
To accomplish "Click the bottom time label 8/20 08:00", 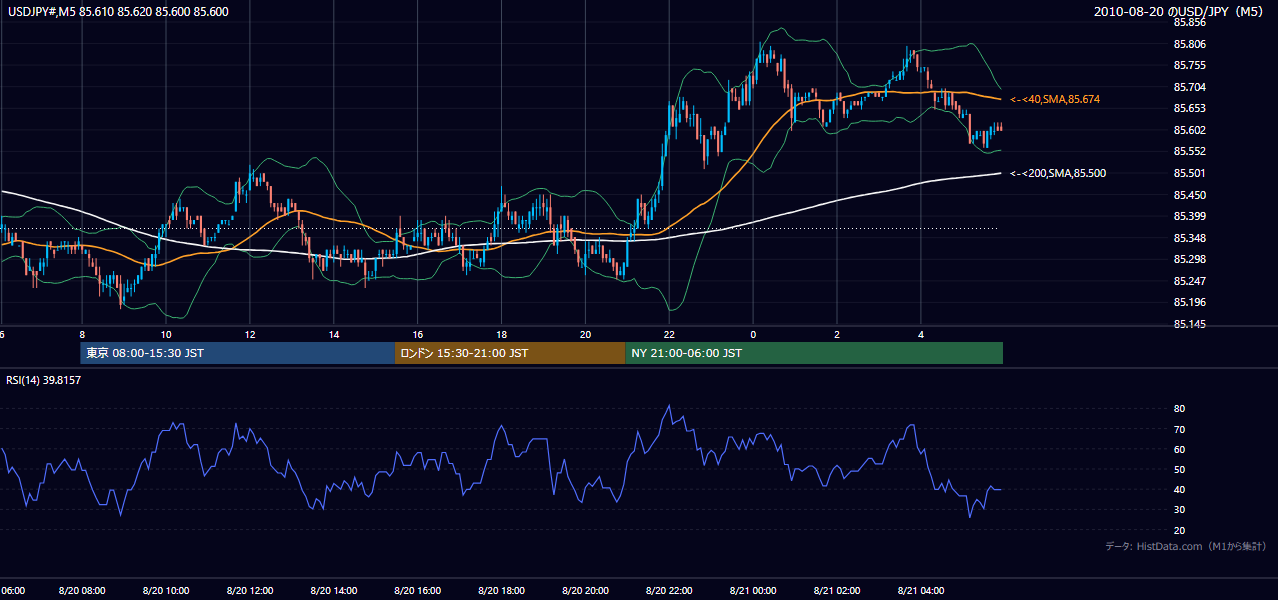I will tap(82, 591).
